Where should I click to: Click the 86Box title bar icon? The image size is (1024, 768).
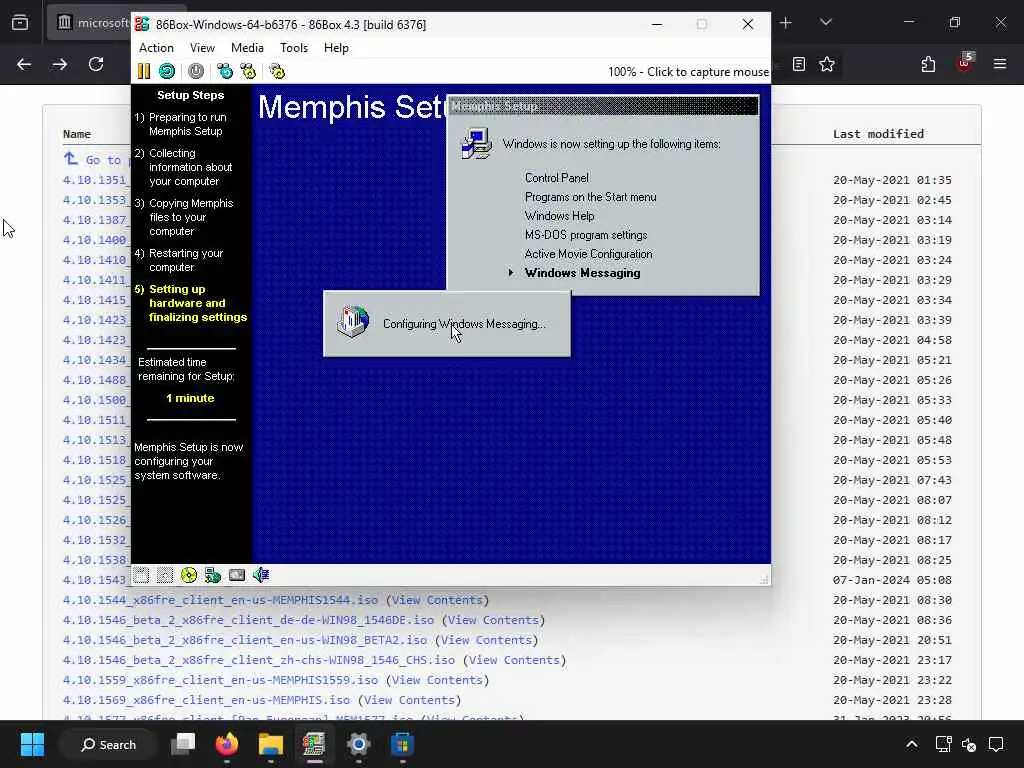[x=142, y=24]
